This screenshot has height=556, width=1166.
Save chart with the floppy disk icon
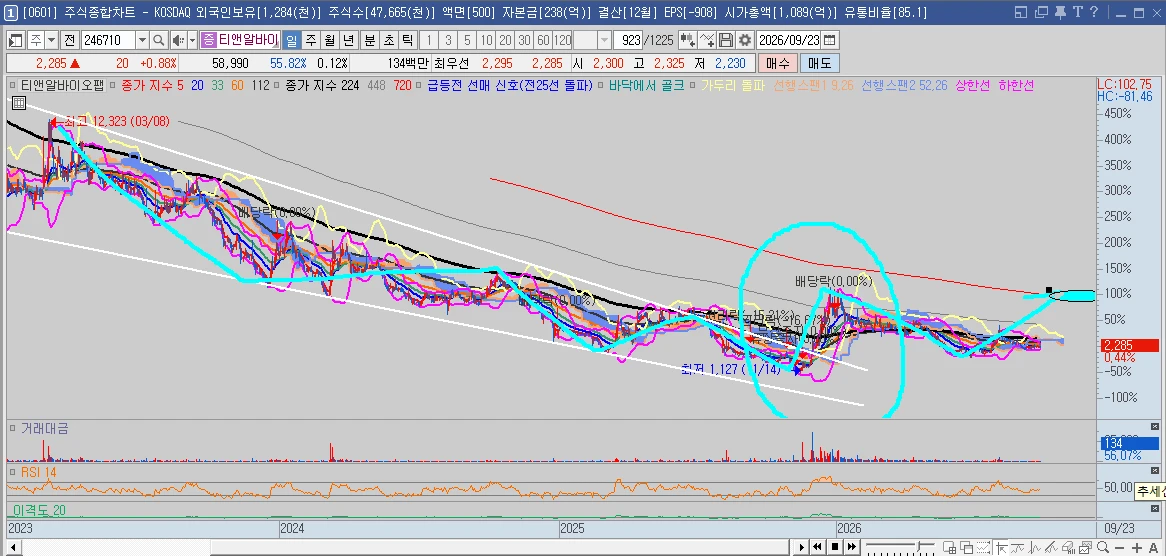click(x=725, y=40)
